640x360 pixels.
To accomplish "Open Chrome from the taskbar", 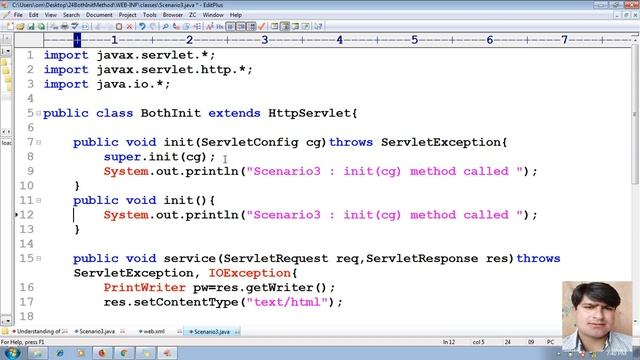I will 124,353.
